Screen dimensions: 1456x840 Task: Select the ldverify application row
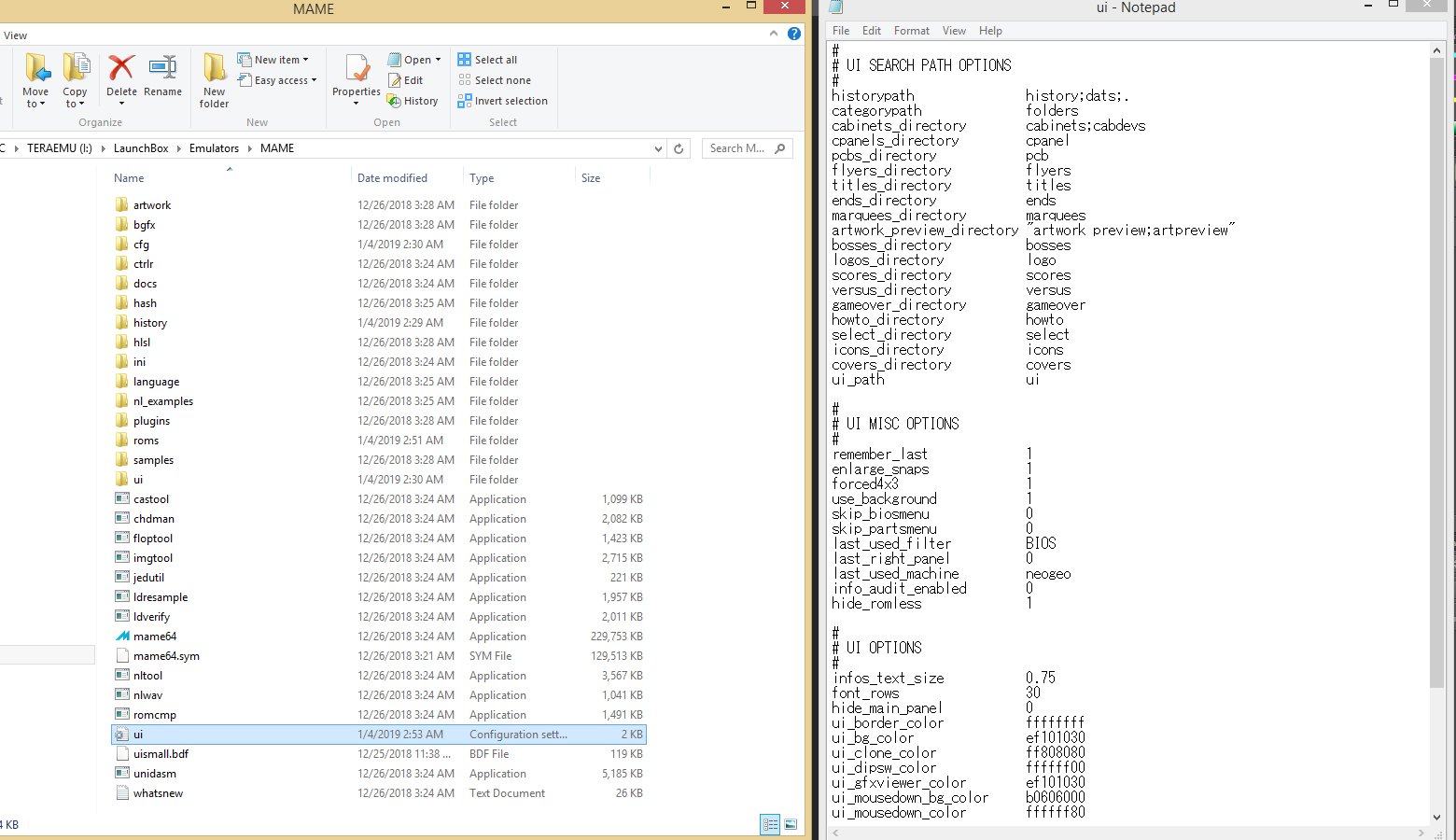pyautogui.click(x=378, y=616)
